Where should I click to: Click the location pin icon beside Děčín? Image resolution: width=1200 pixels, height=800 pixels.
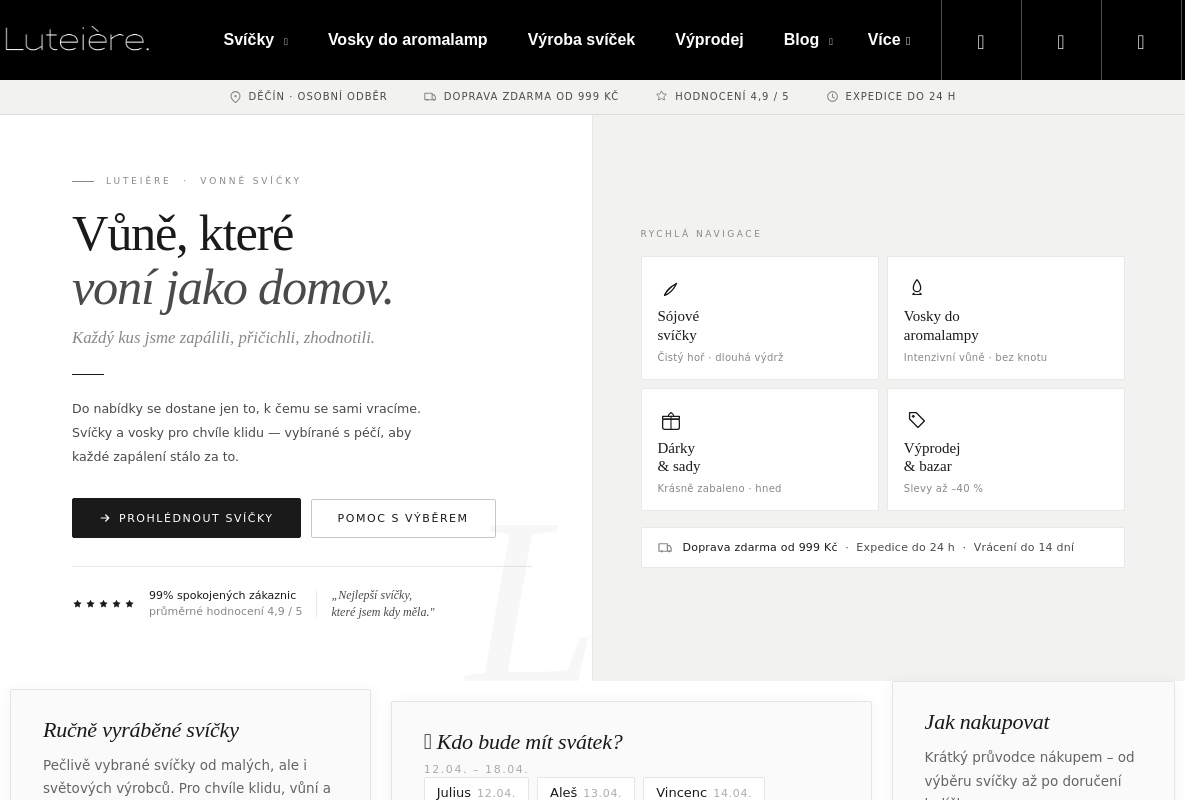tap(236, 97)
